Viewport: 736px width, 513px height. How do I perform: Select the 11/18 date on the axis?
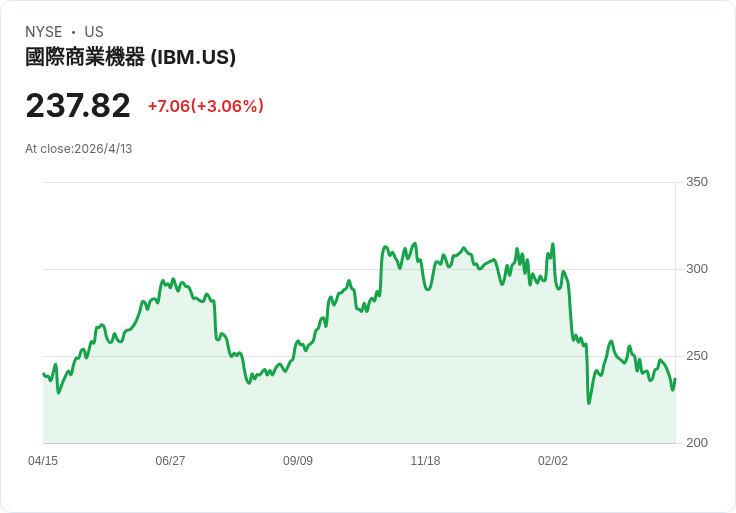(x=425, y=461)
